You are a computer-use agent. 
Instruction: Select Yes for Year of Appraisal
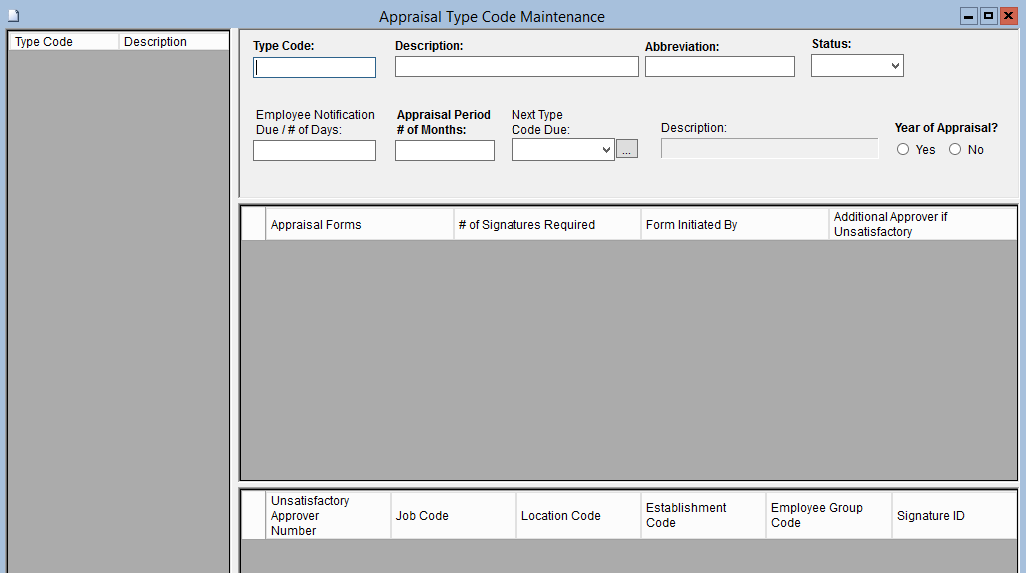tap(903, 150)
